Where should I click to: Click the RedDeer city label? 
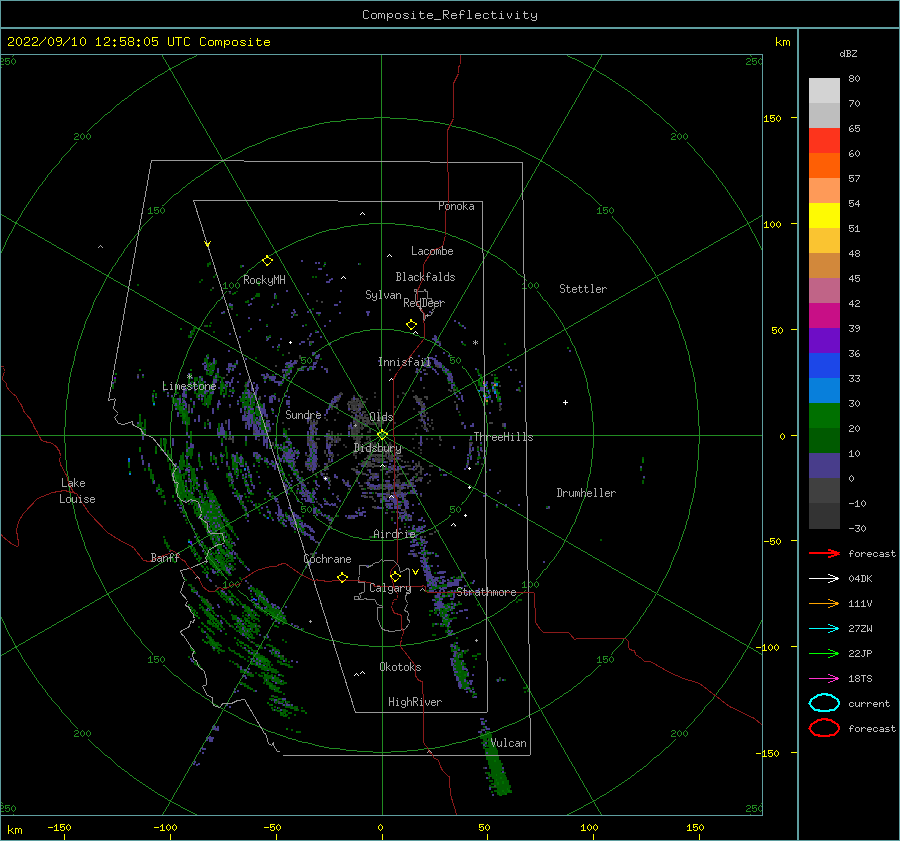[424, 303]
